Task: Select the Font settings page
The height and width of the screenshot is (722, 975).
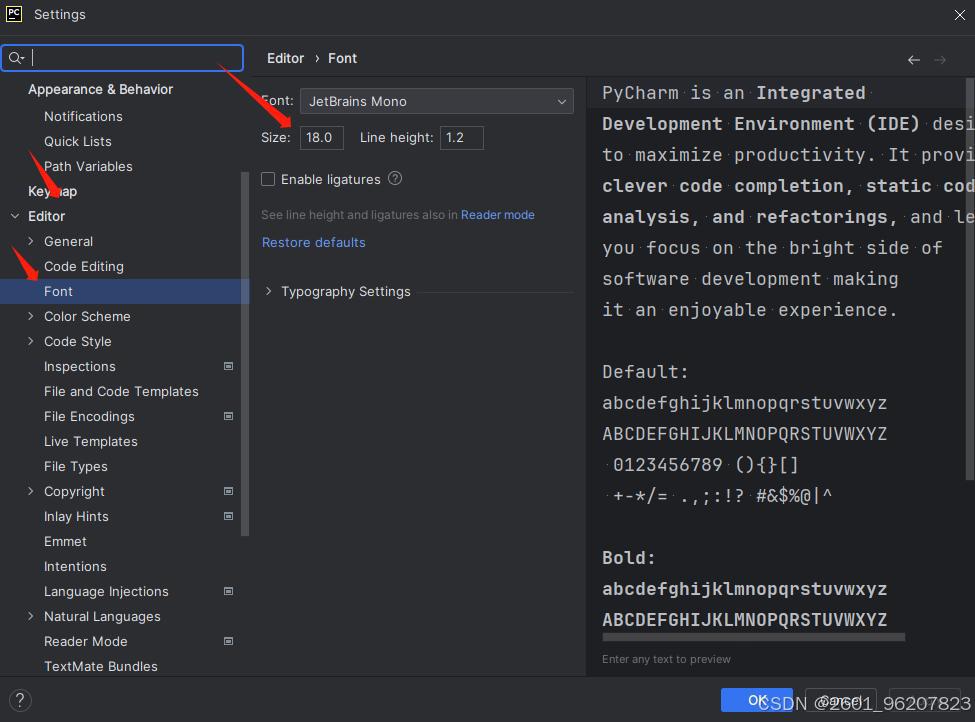Action: coord(124,292)
